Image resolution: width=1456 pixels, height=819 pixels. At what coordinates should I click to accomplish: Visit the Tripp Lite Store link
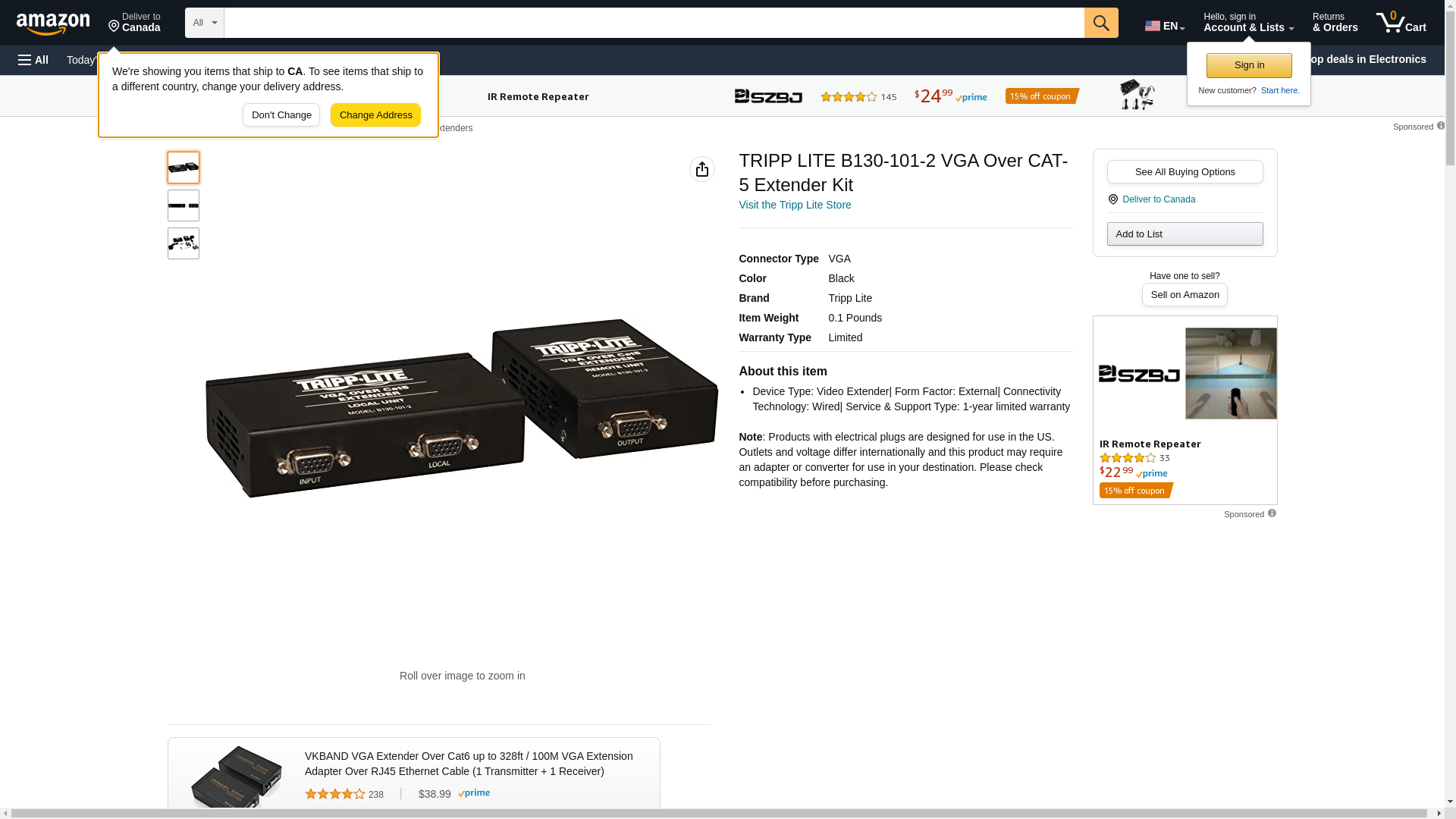coord(795,205)
